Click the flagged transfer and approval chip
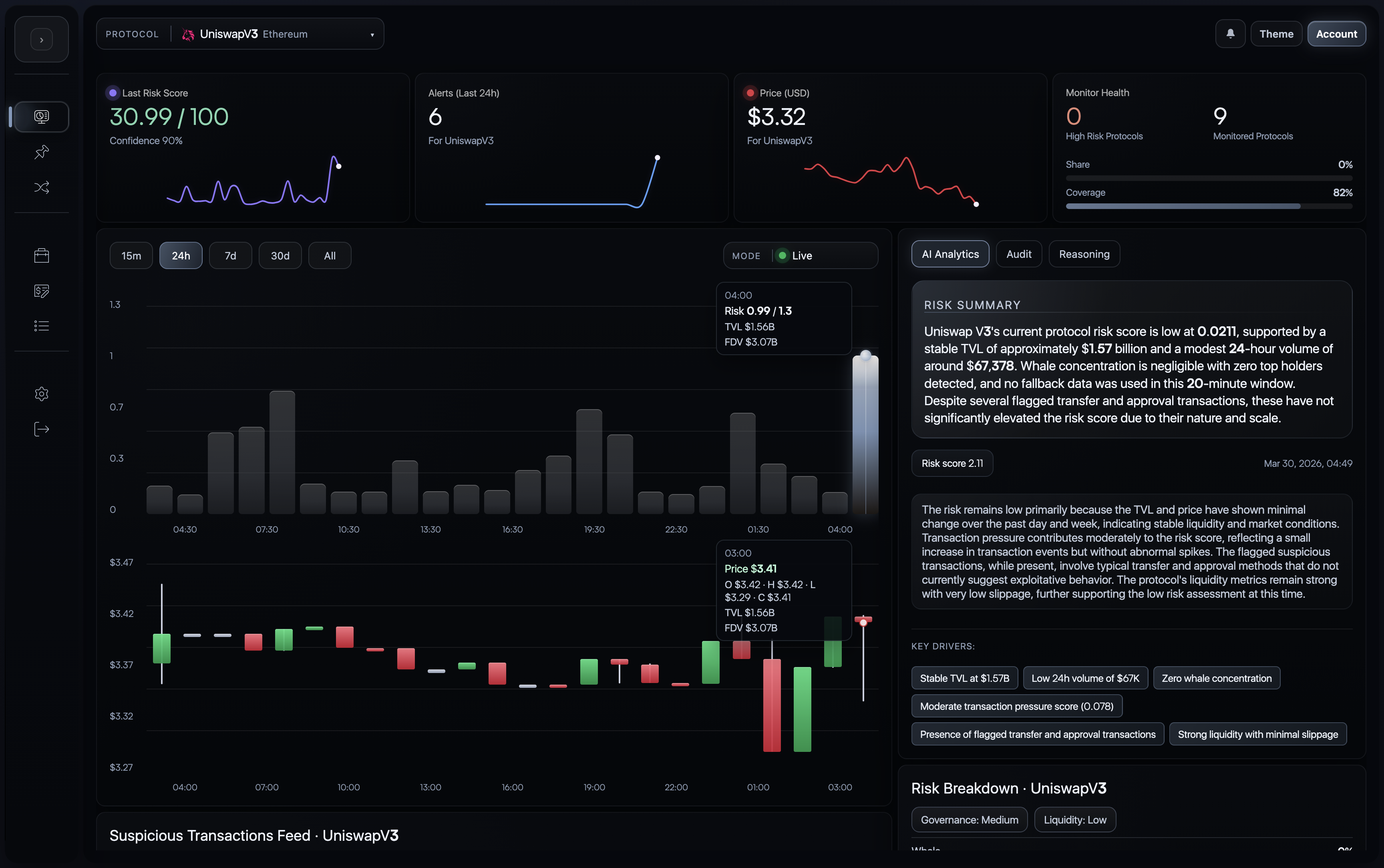Image resolution: width=1384 pixels, height=868 pixels. [x=1037, y=734]
